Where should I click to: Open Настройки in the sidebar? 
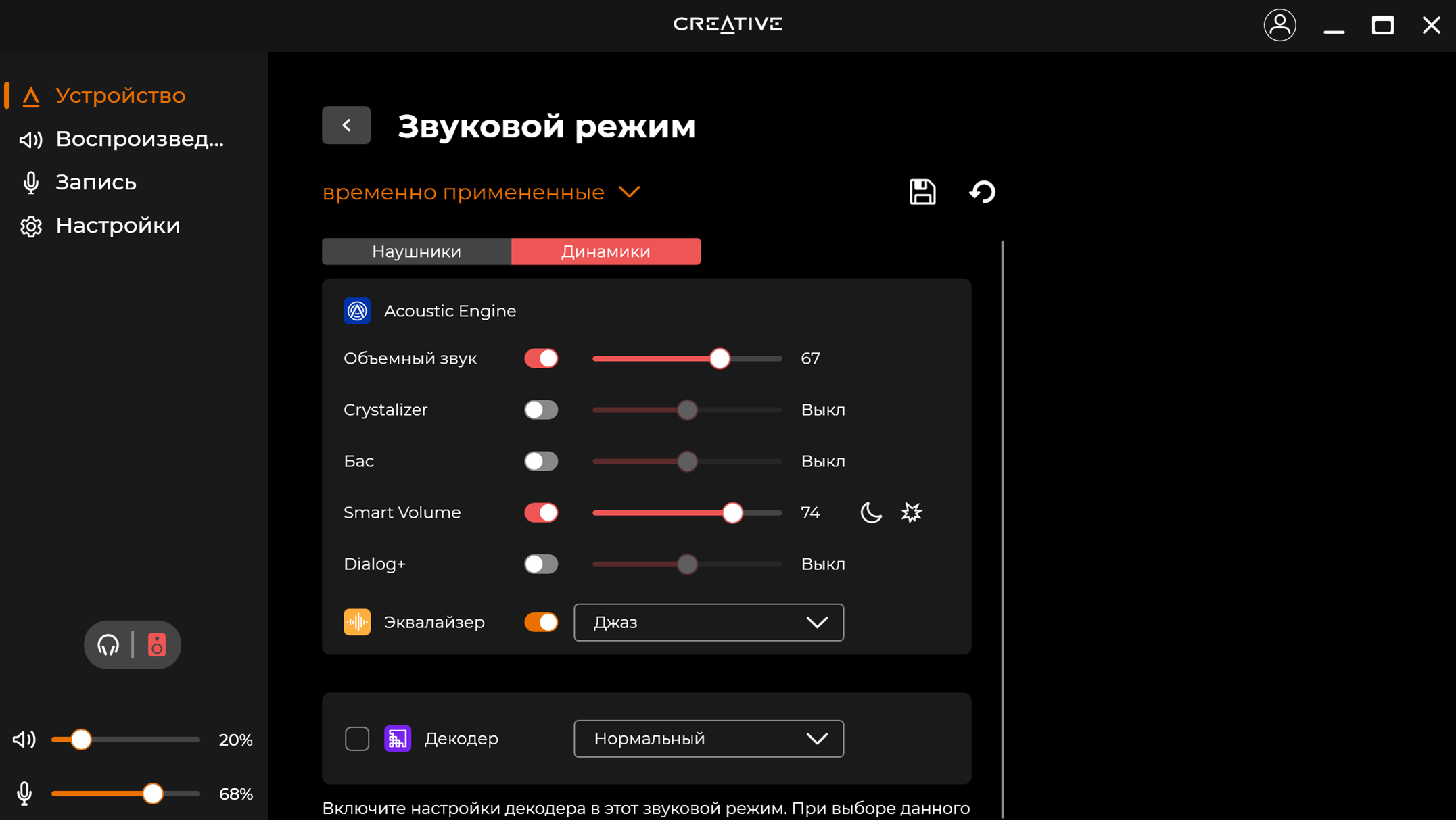coord(117,226)
